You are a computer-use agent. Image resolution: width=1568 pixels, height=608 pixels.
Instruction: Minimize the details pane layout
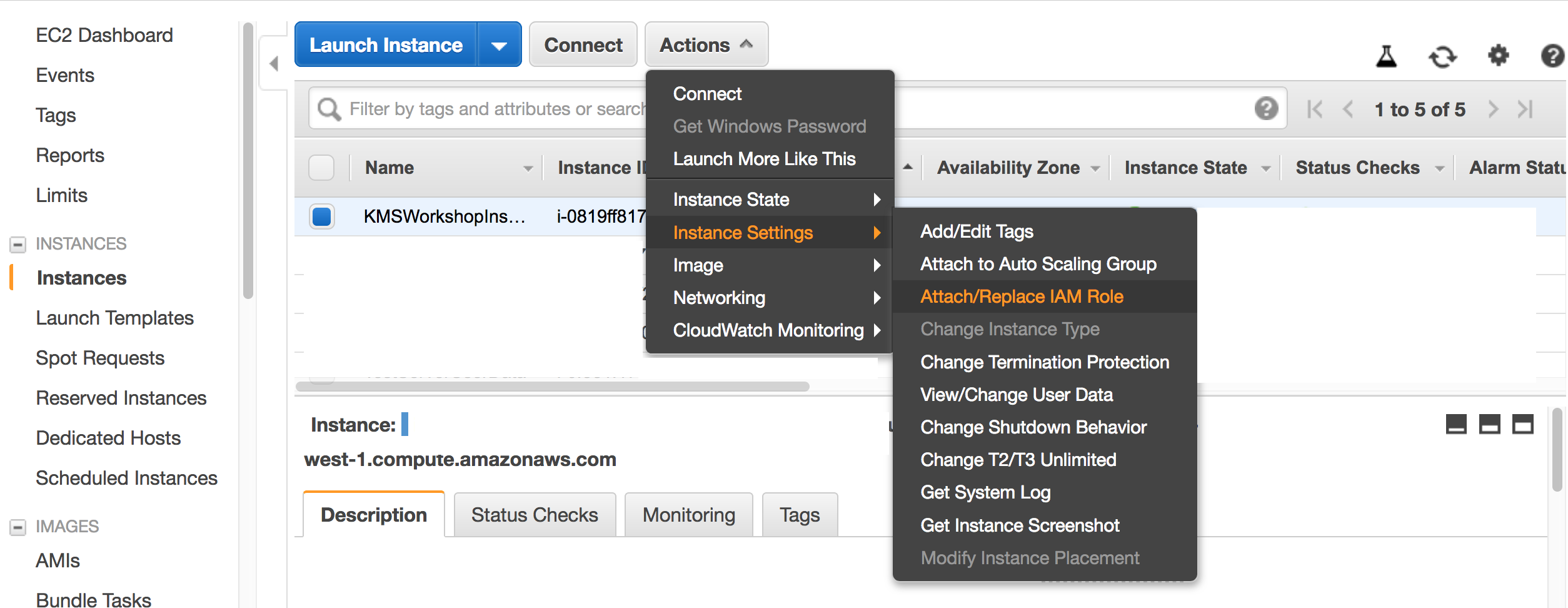click(x=1456, y=424)
